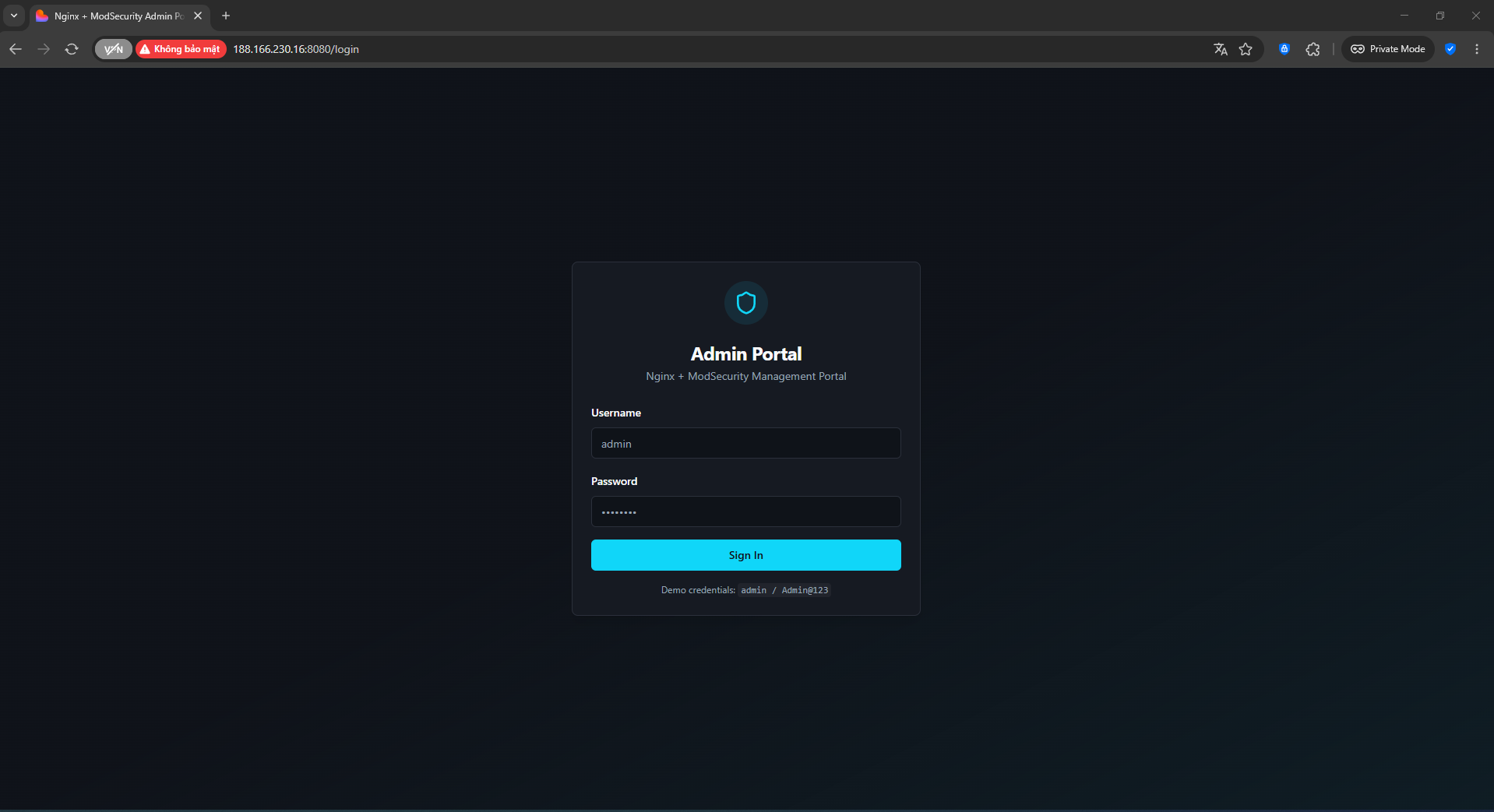Open the extensions puzzle icon

pyautogui.click(x=1313, y=49)
